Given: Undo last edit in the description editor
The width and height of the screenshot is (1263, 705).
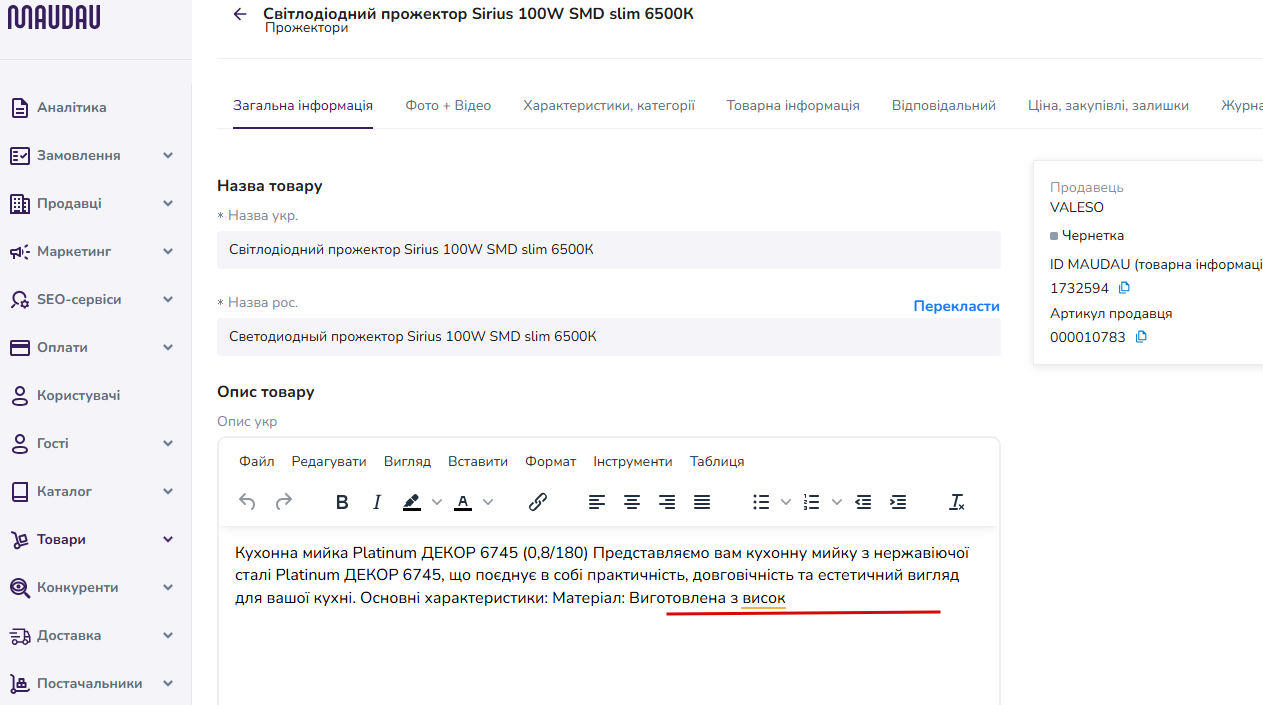Looking at the screenshot, I should tap(248, 502).
